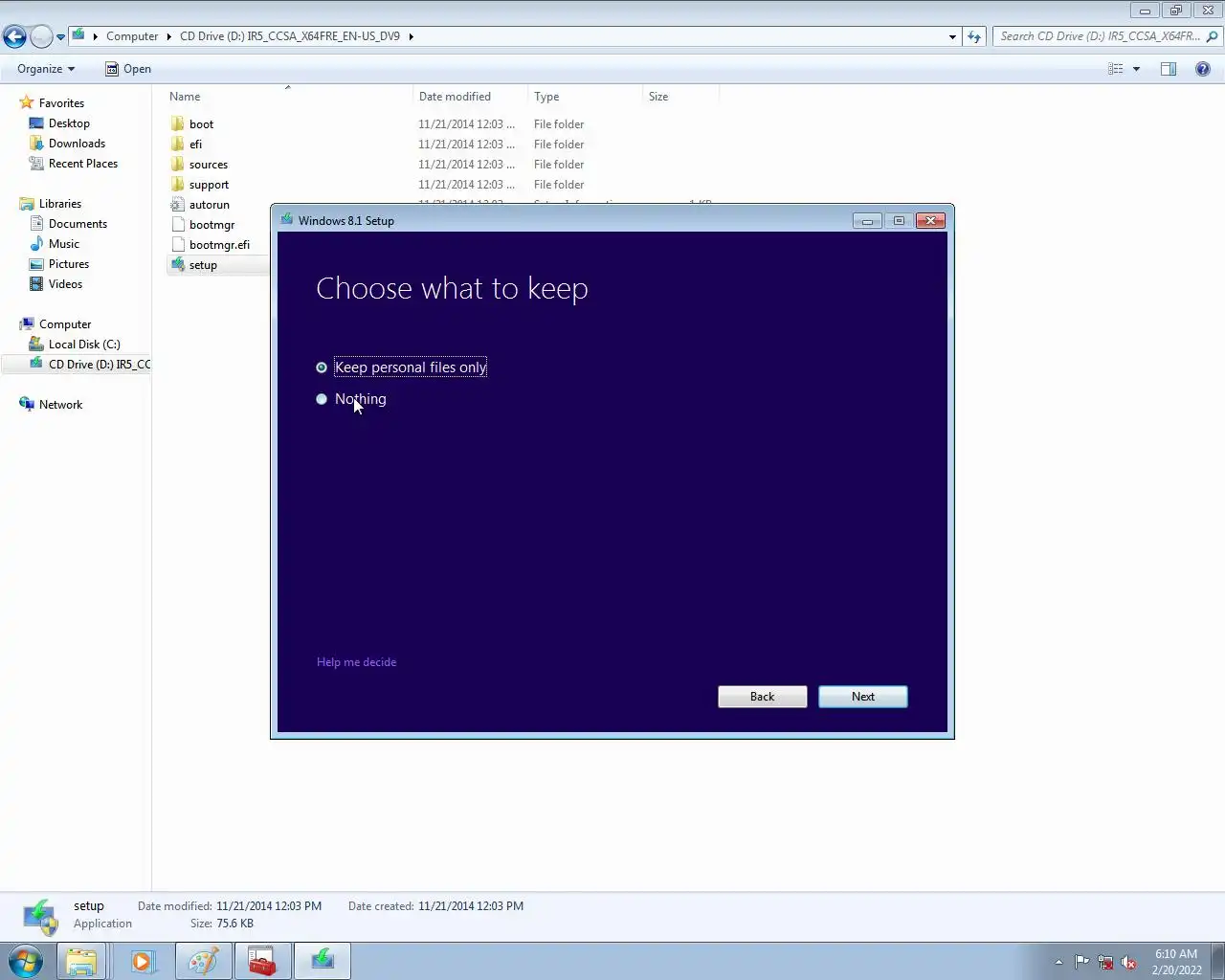Switch to Windows Setup taskbar icon
The image size is (1225, 980).
pyautogui.click(x=323, y=961)
